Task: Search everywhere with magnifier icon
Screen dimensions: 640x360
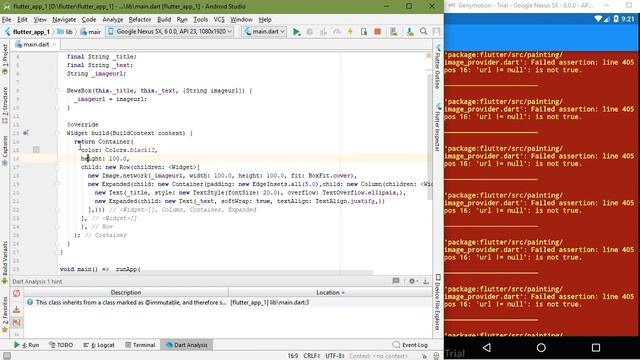Action: click(424, 31)
